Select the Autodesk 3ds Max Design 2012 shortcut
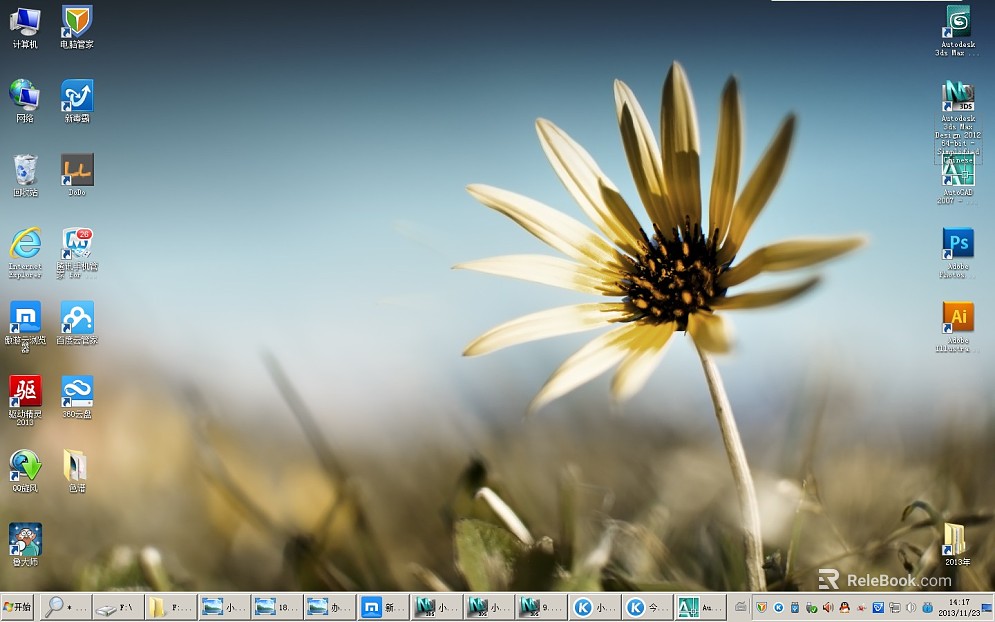The width and height of the screenshot is (995, 622). coord(958,98)
